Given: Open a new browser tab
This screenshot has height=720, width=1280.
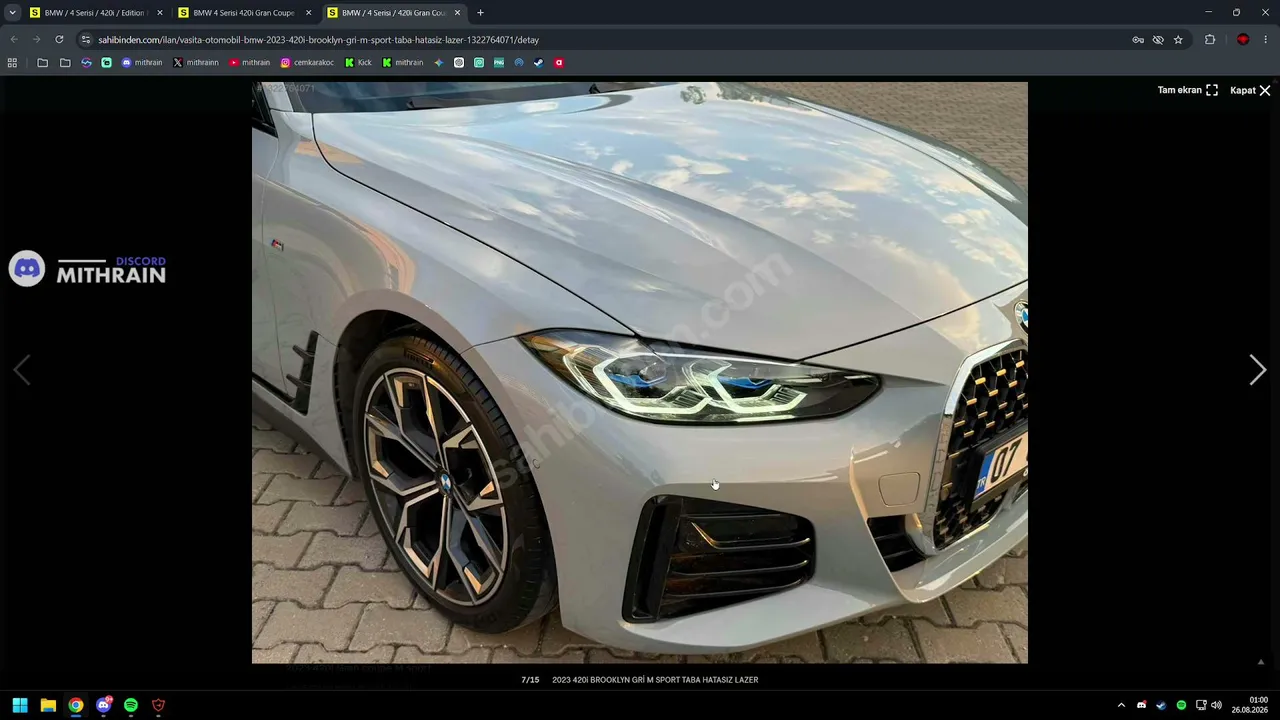Looking at the screenshot, I should click(x=480, y=13).
